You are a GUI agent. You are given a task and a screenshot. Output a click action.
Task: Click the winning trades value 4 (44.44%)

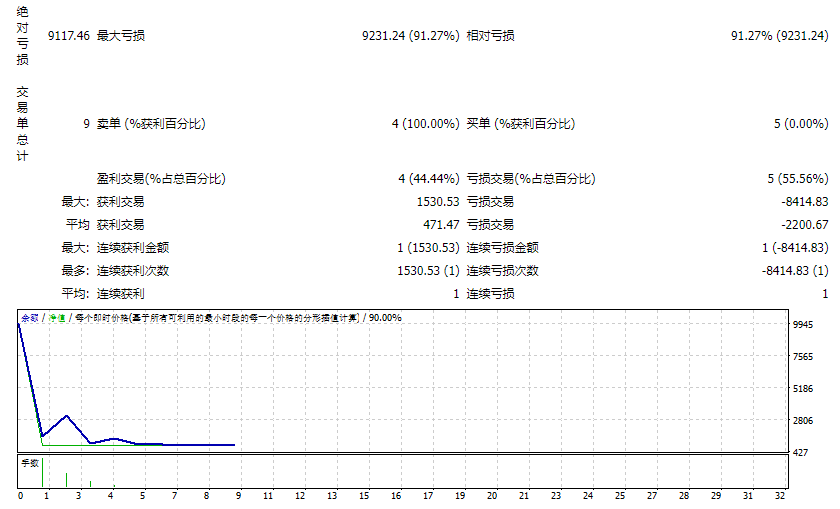point(428,179)
